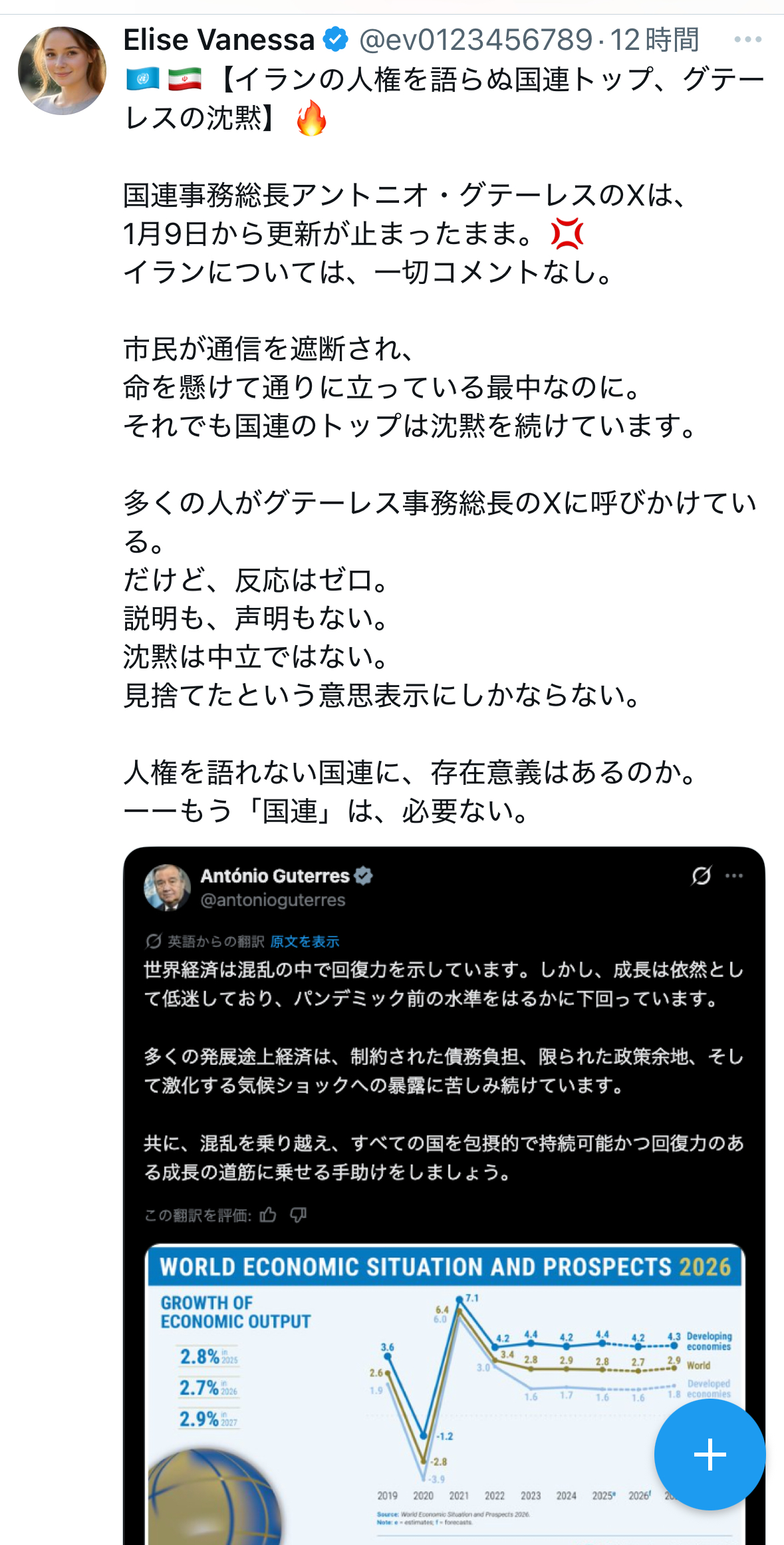Tap the verified badge beside António Guterres
This screenshot has height=1545, width=784.
coord(364,876)
